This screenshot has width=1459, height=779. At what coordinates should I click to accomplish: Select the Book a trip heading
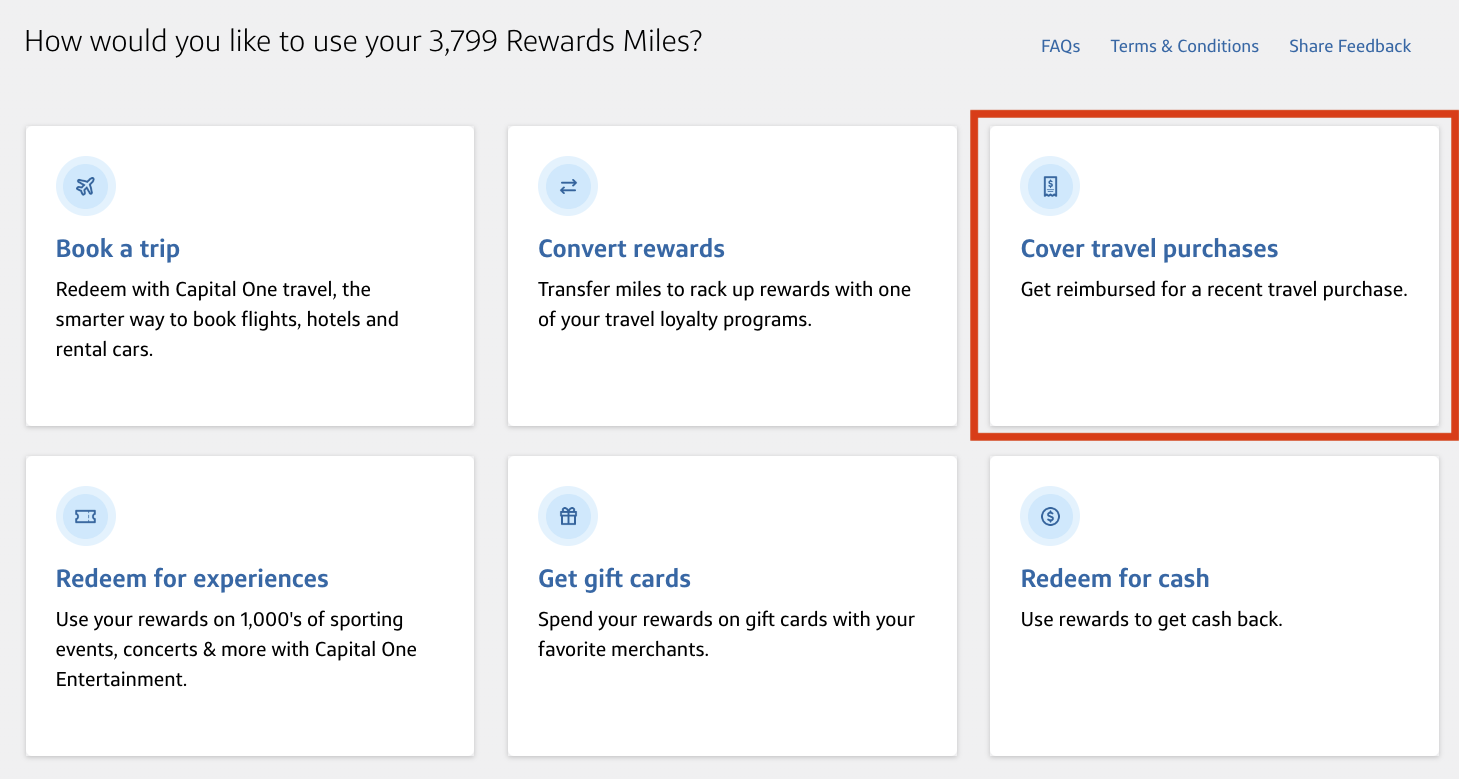(118, 248)
